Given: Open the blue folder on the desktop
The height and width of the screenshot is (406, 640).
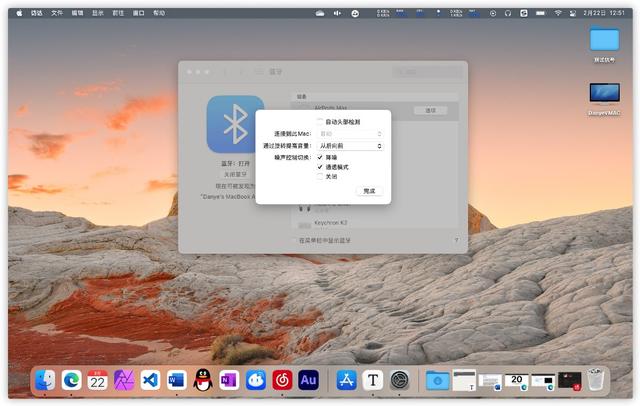Looking at the screenshot, I should point(604,39).
